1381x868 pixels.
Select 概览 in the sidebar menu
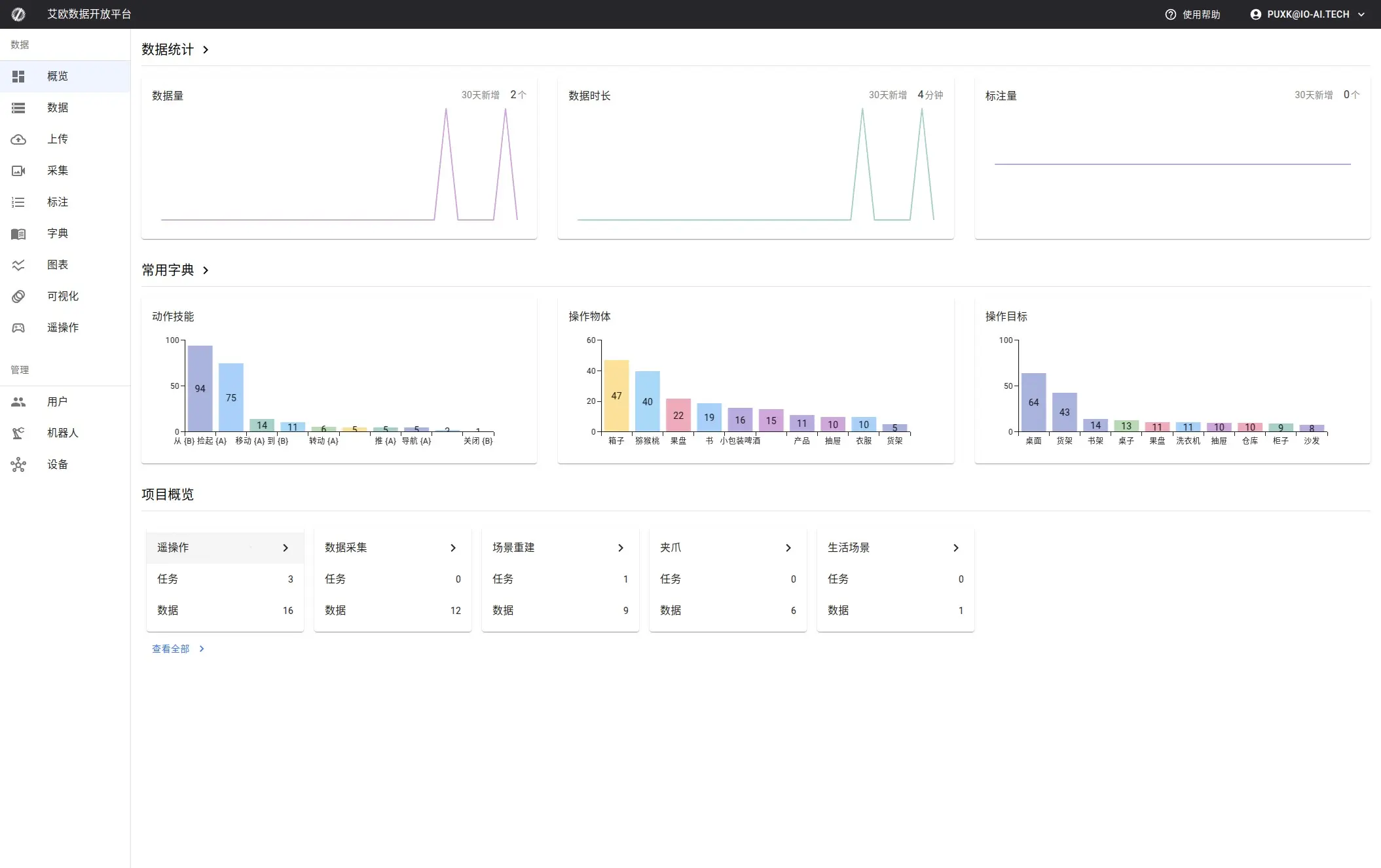(58, 77)
